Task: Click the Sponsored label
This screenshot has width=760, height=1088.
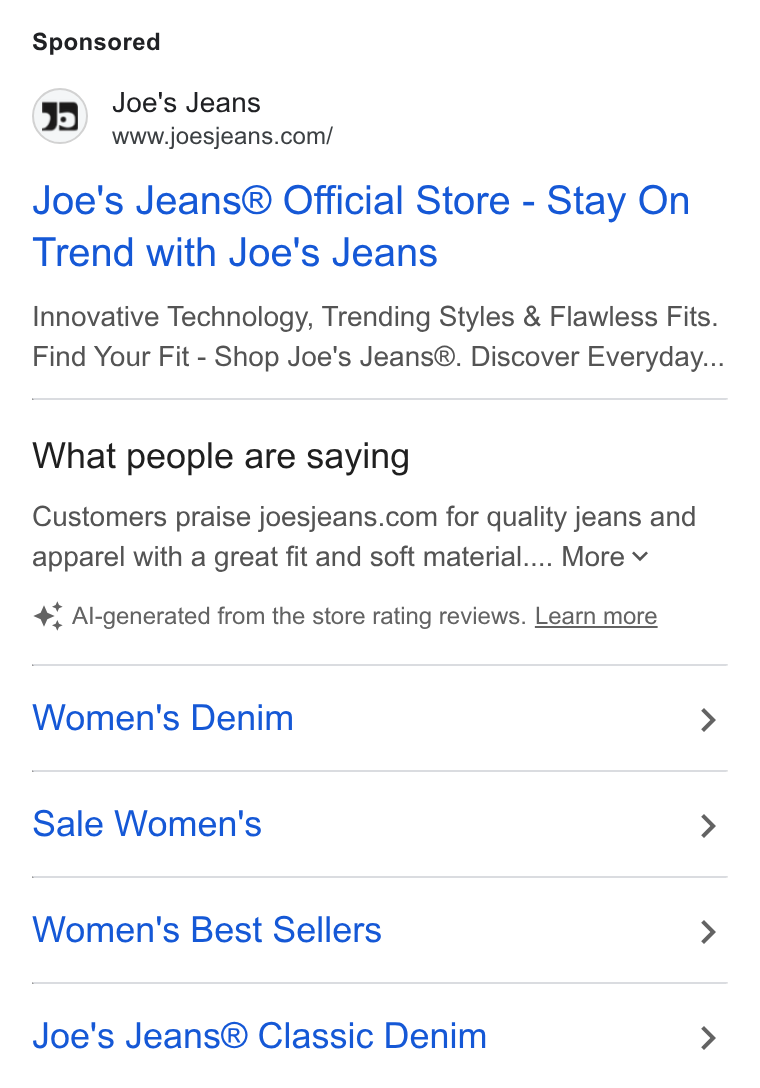Action: (96, 42)
